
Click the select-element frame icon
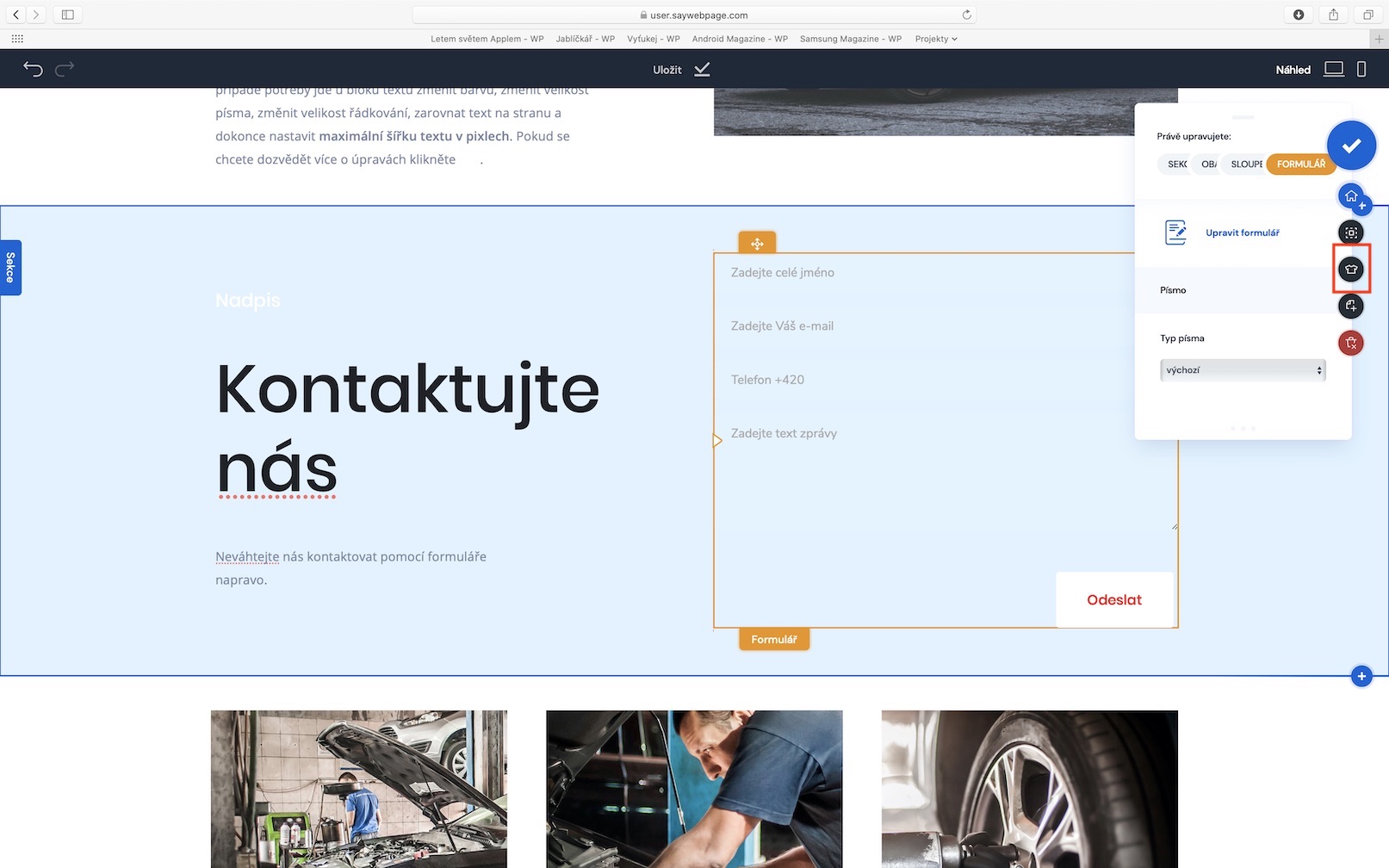pyautogui.click(x=1351, y=232)
